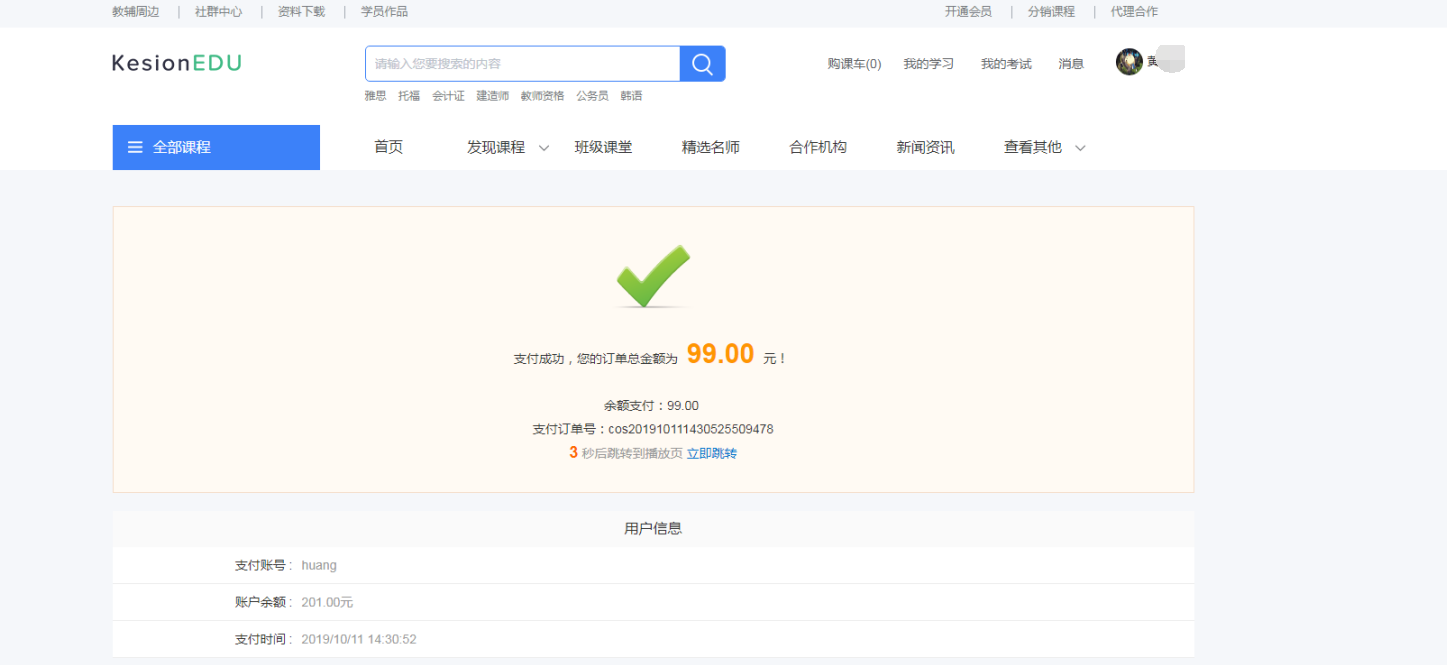Select the 雅思 hot search keyword

tap(375, 96)
